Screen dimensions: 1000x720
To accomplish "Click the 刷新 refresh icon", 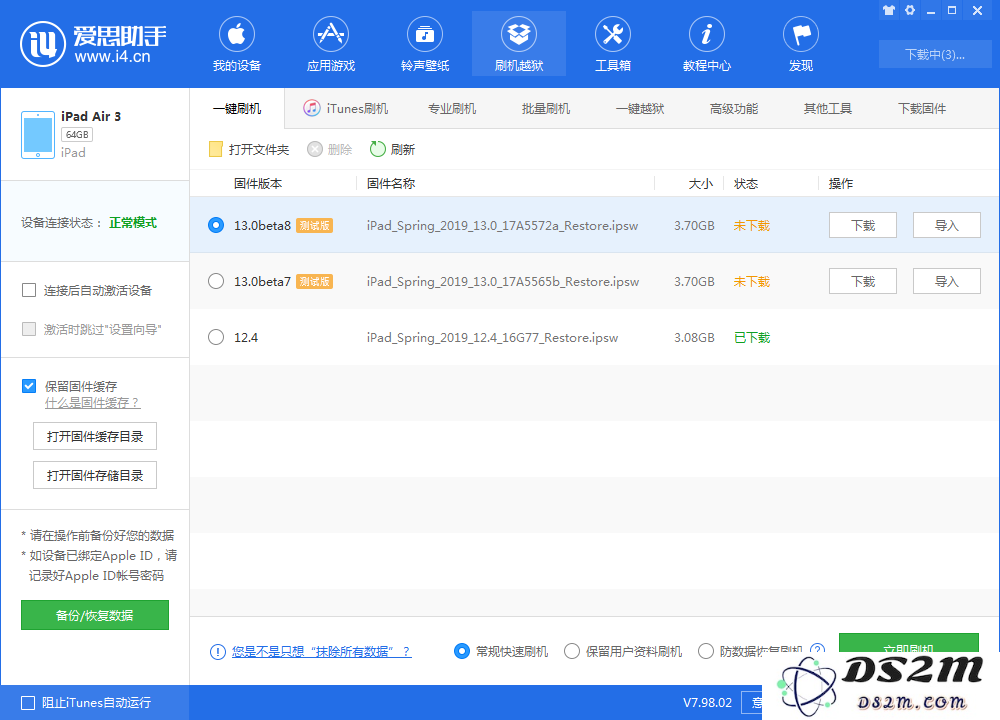I will pos(378,149).
